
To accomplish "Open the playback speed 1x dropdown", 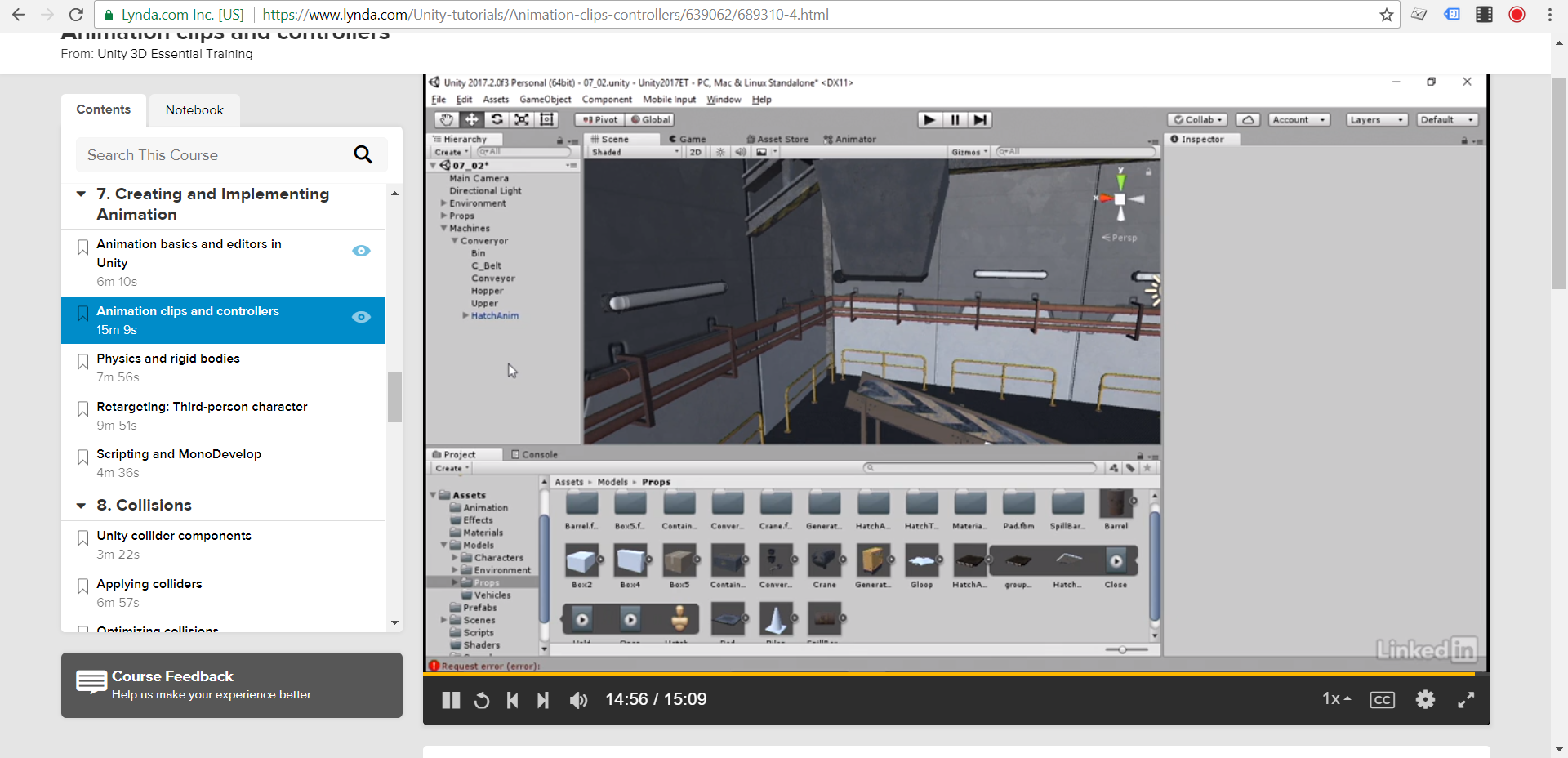I will [1337, 699].
